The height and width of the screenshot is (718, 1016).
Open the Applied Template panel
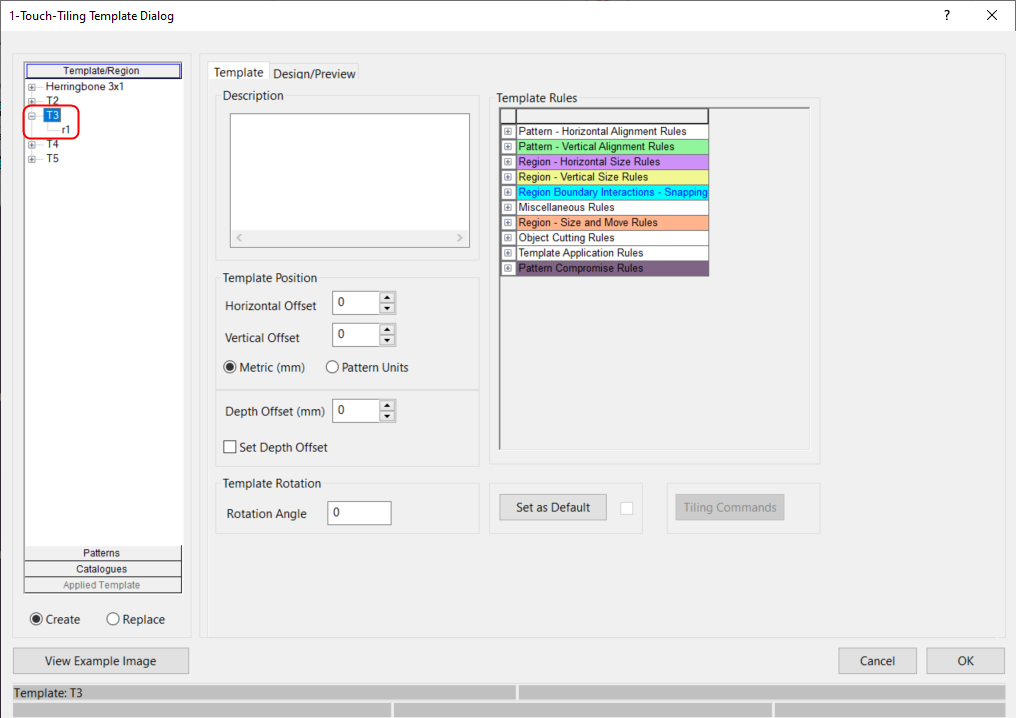click(102, 585)
